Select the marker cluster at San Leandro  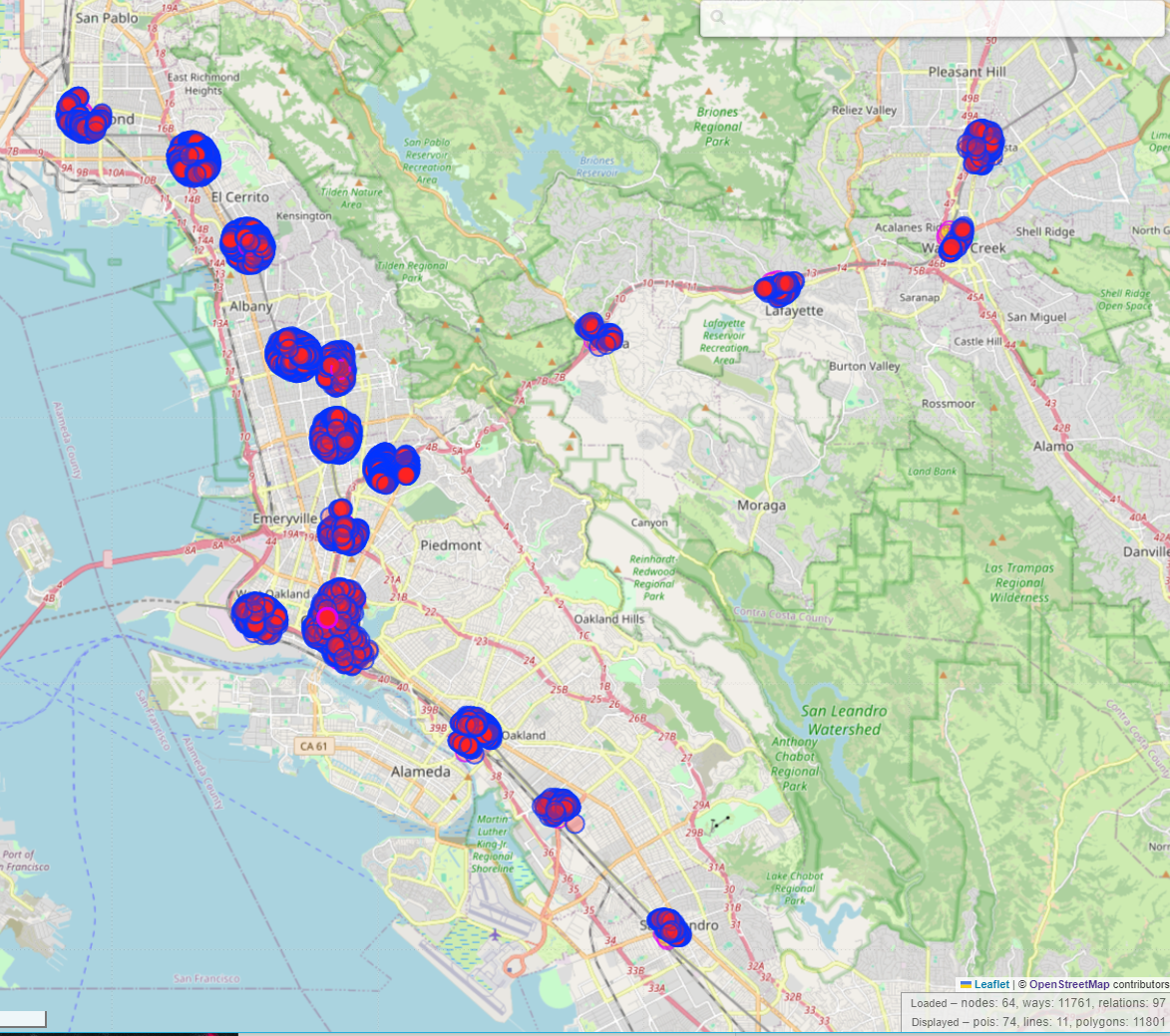pyautogui.click(x=668, y=927)
